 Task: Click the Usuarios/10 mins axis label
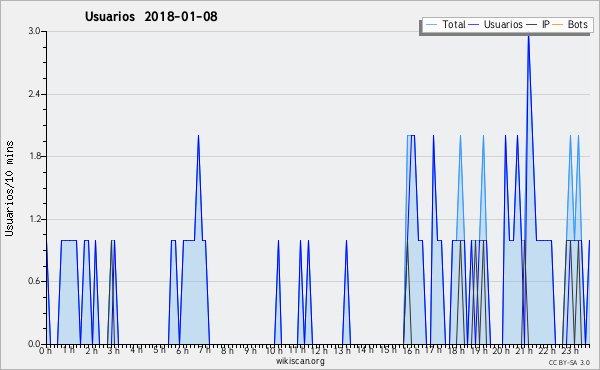[9, 189]
